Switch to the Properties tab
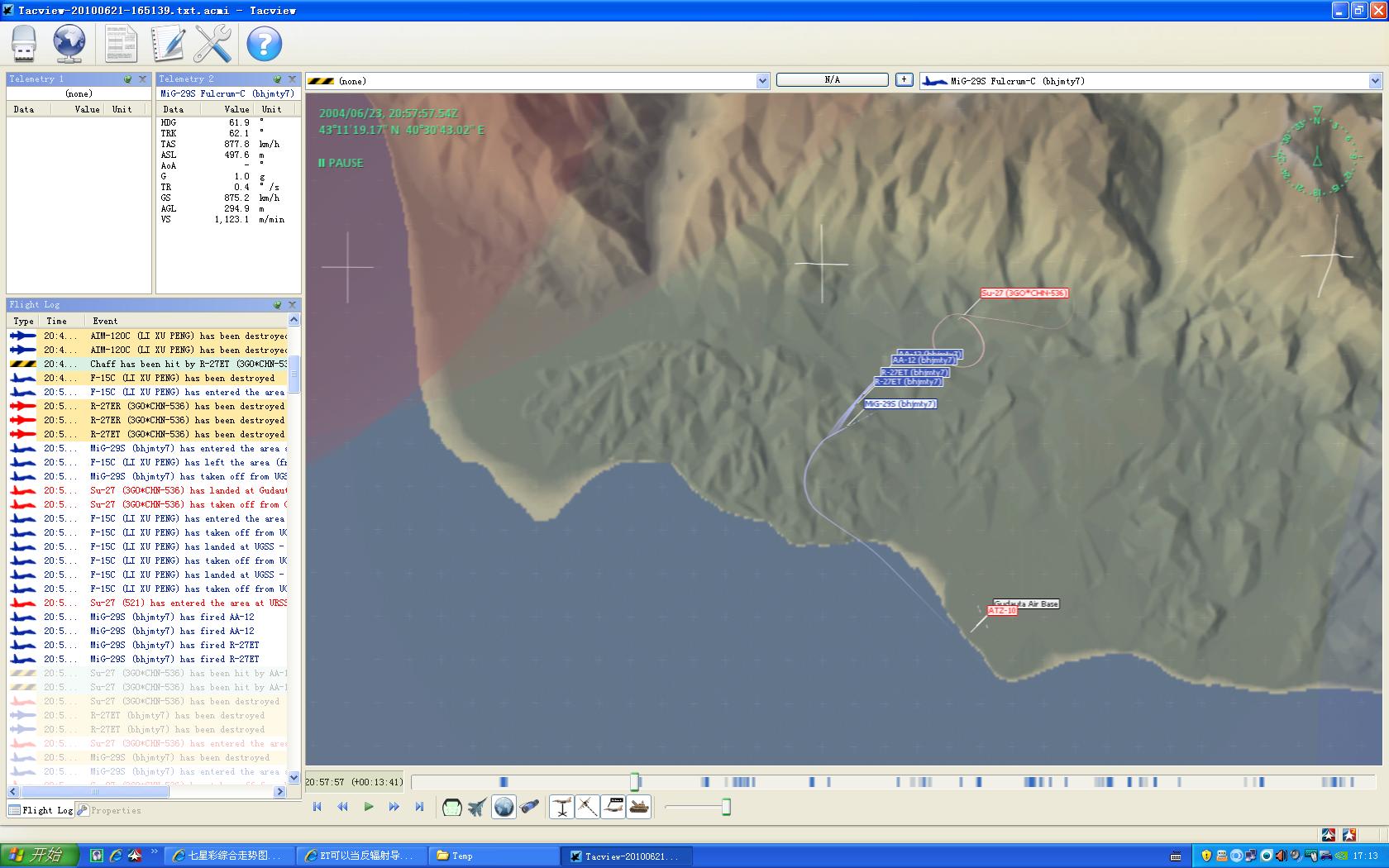1389x868 pixels. pos(109,810)
